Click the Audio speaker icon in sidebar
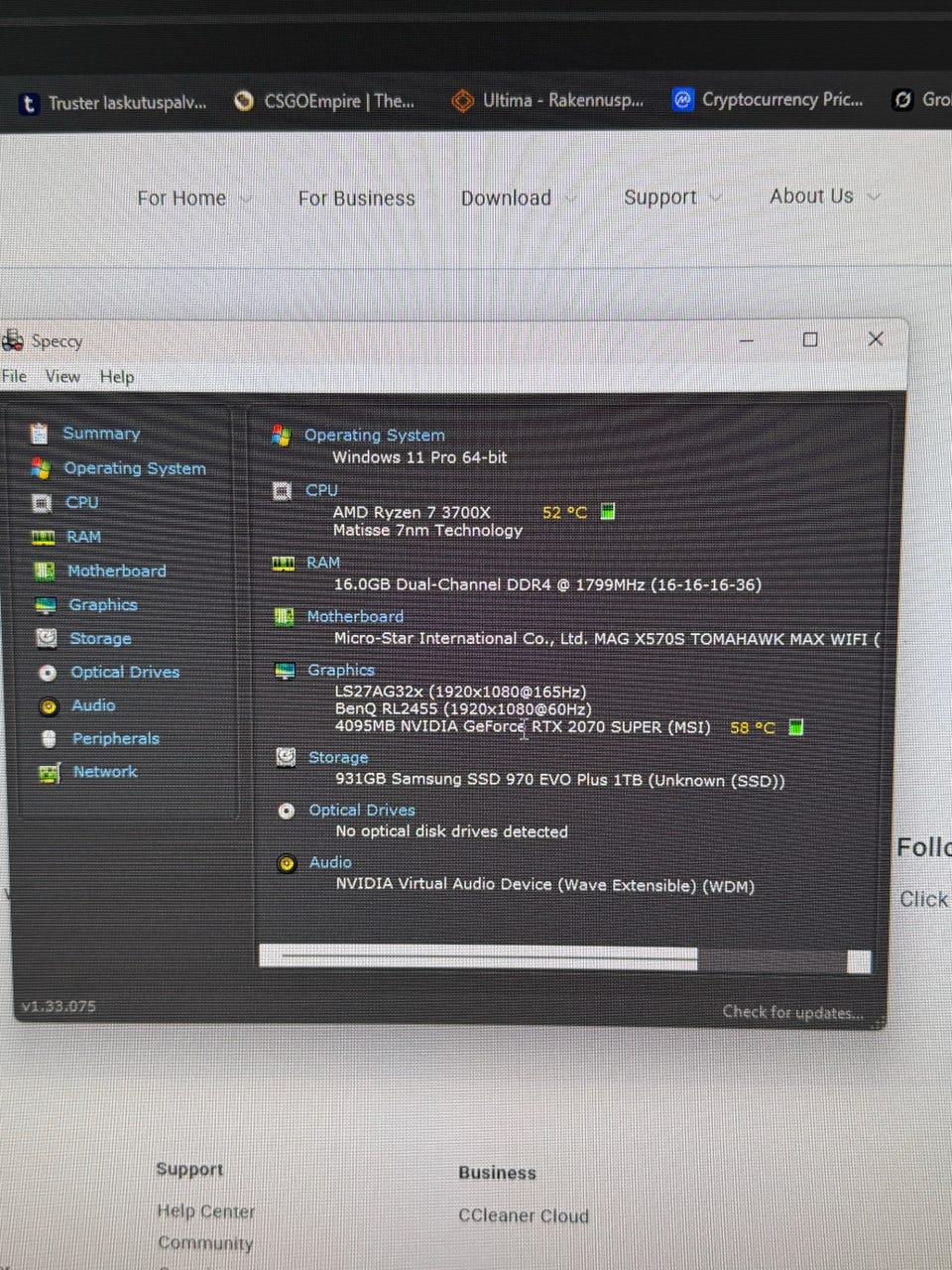952x1270 pixels. pos(49,706)
